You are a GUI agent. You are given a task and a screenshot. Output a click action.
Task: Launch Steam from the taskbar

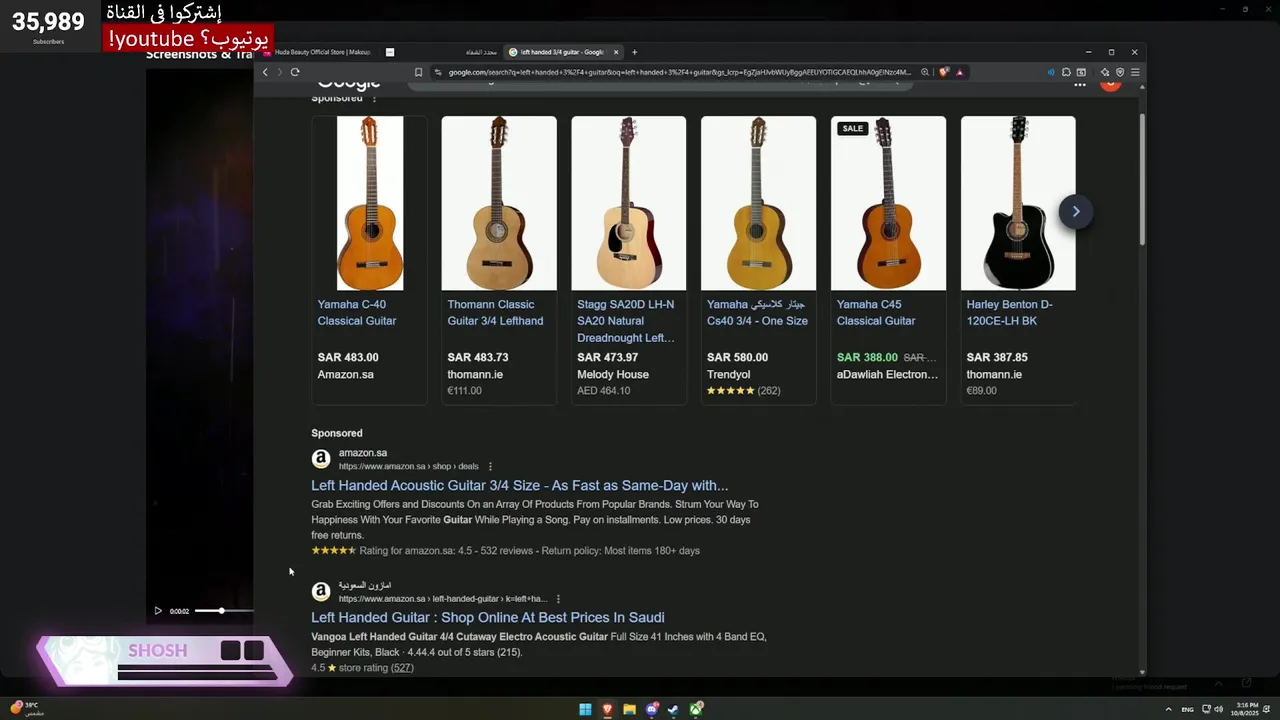(x=673, y=709)
